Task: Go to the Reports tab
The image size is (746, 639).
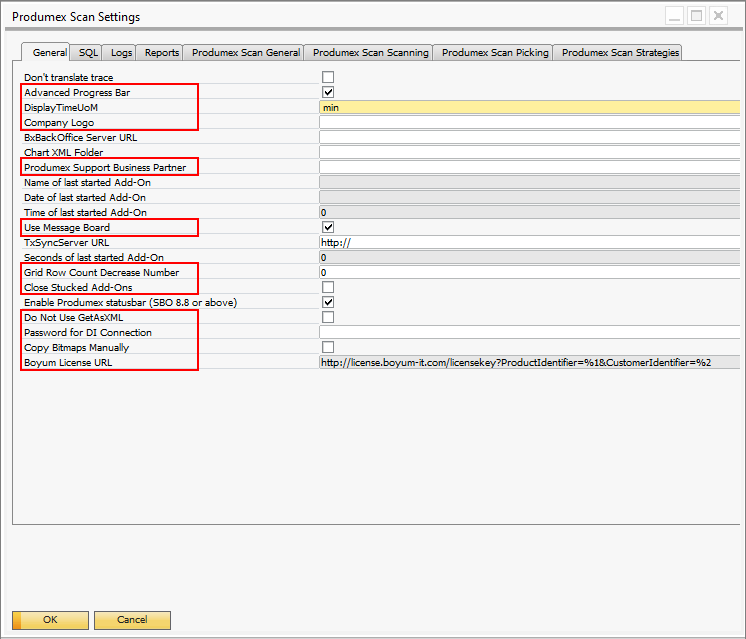Action: (x=161, y=53)
